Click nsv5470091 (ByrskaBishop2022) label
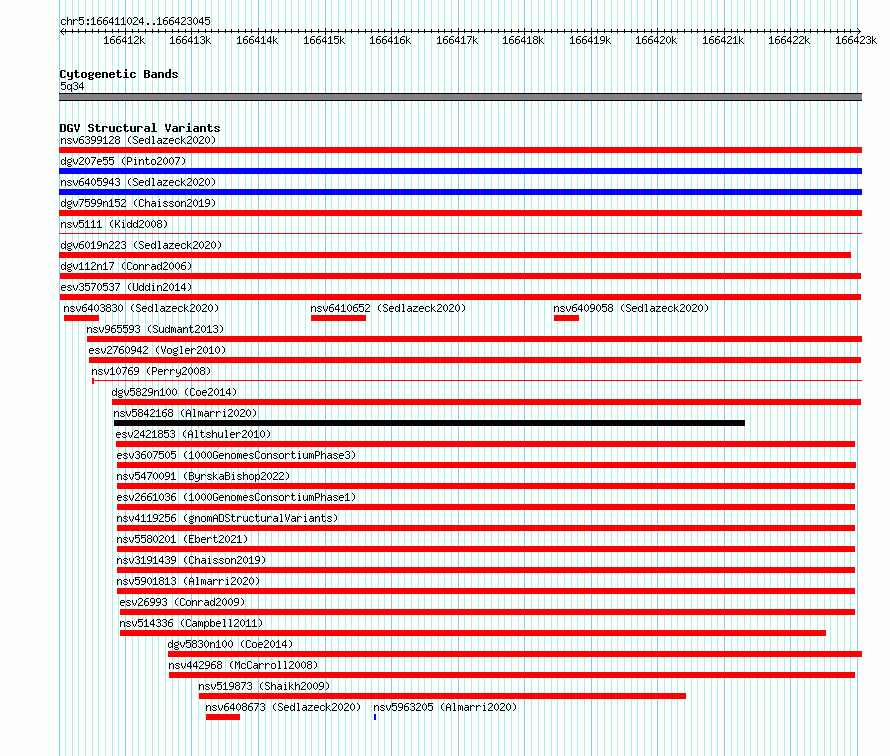This screenshot has width=890, height=756. (x=203, y=476)
